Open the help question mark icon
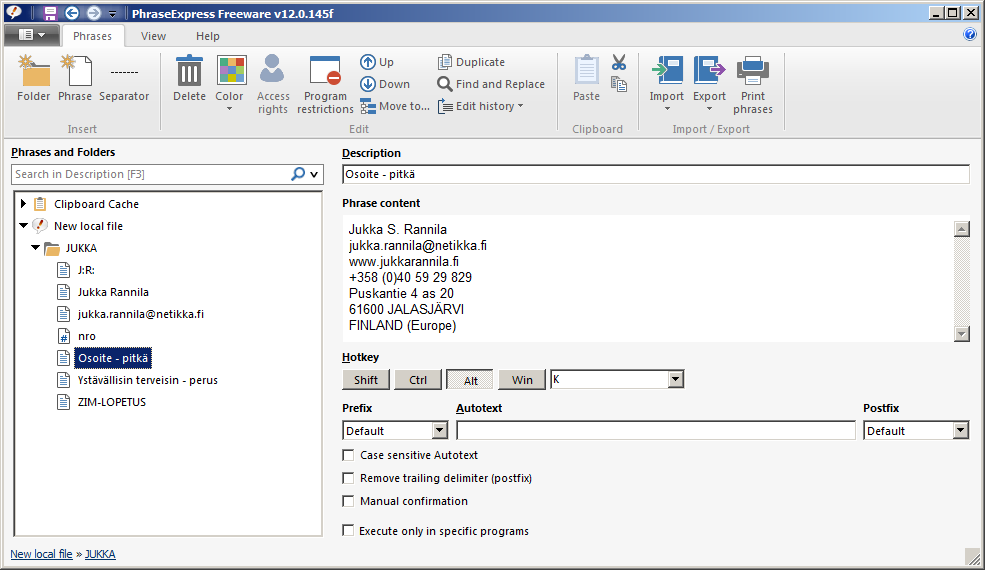 tap(969, 35)
